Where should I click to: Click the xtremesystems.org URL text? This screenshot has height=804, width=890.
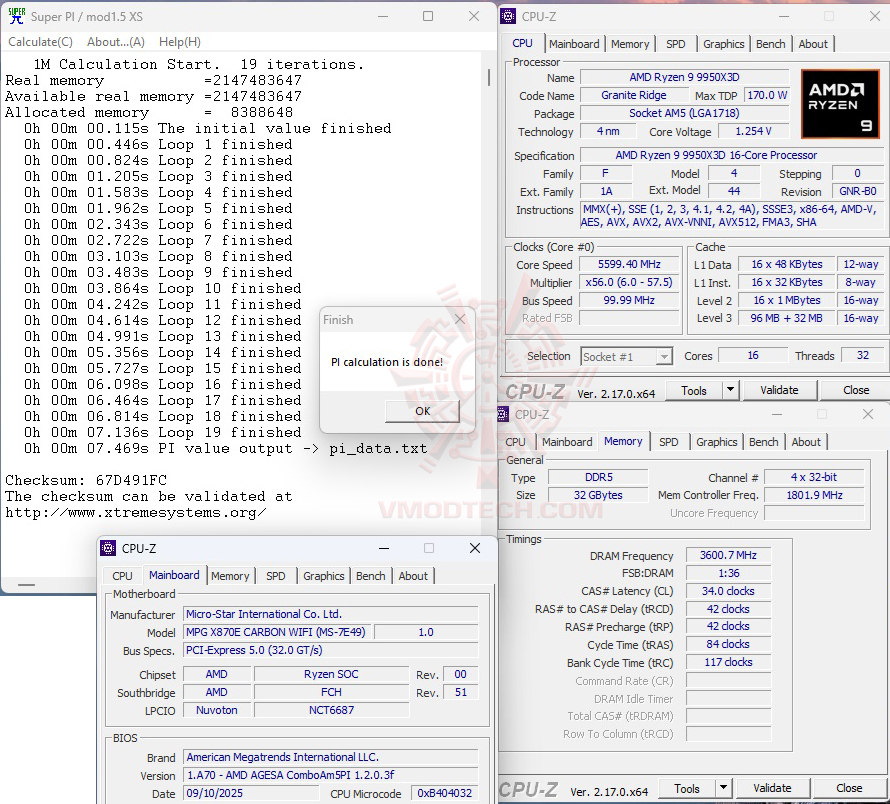[136, 513]
